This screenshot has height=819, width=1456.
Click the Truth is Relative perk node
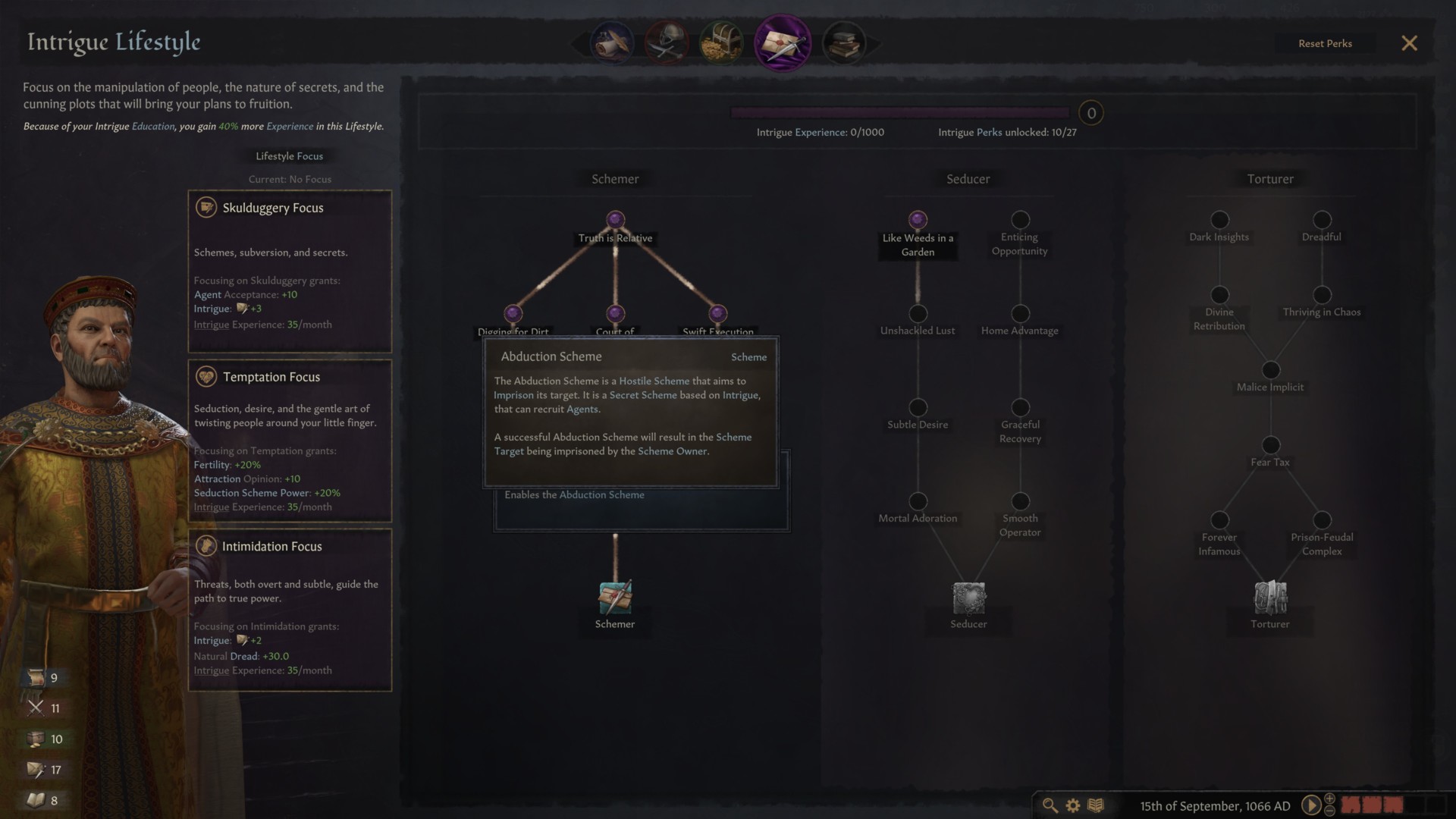tap(615, 220)
